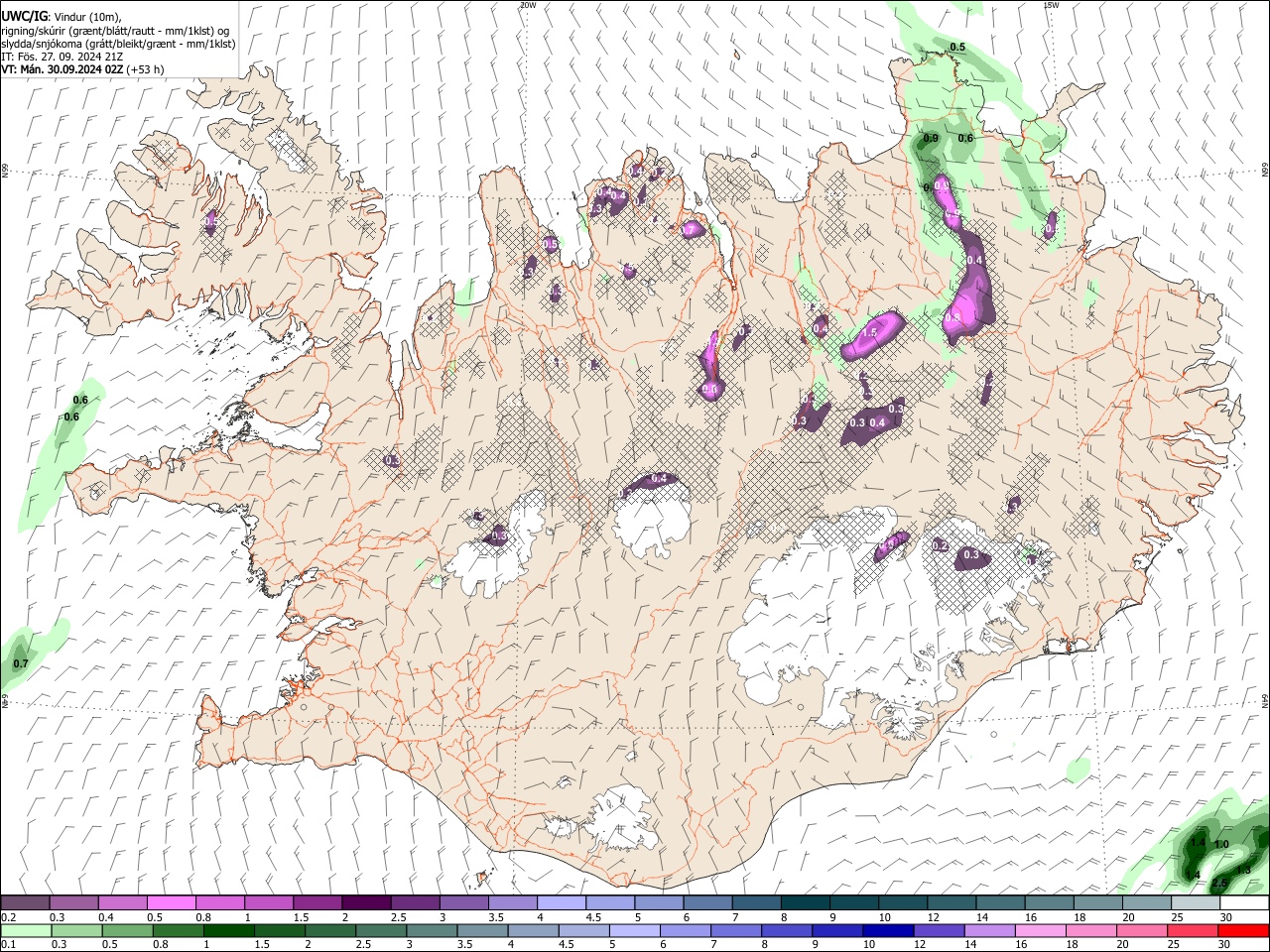Click lower legend swatch between 3.5 and 4
The width and height of the screenshot is (1270, 952).
(x=481, y=930)
